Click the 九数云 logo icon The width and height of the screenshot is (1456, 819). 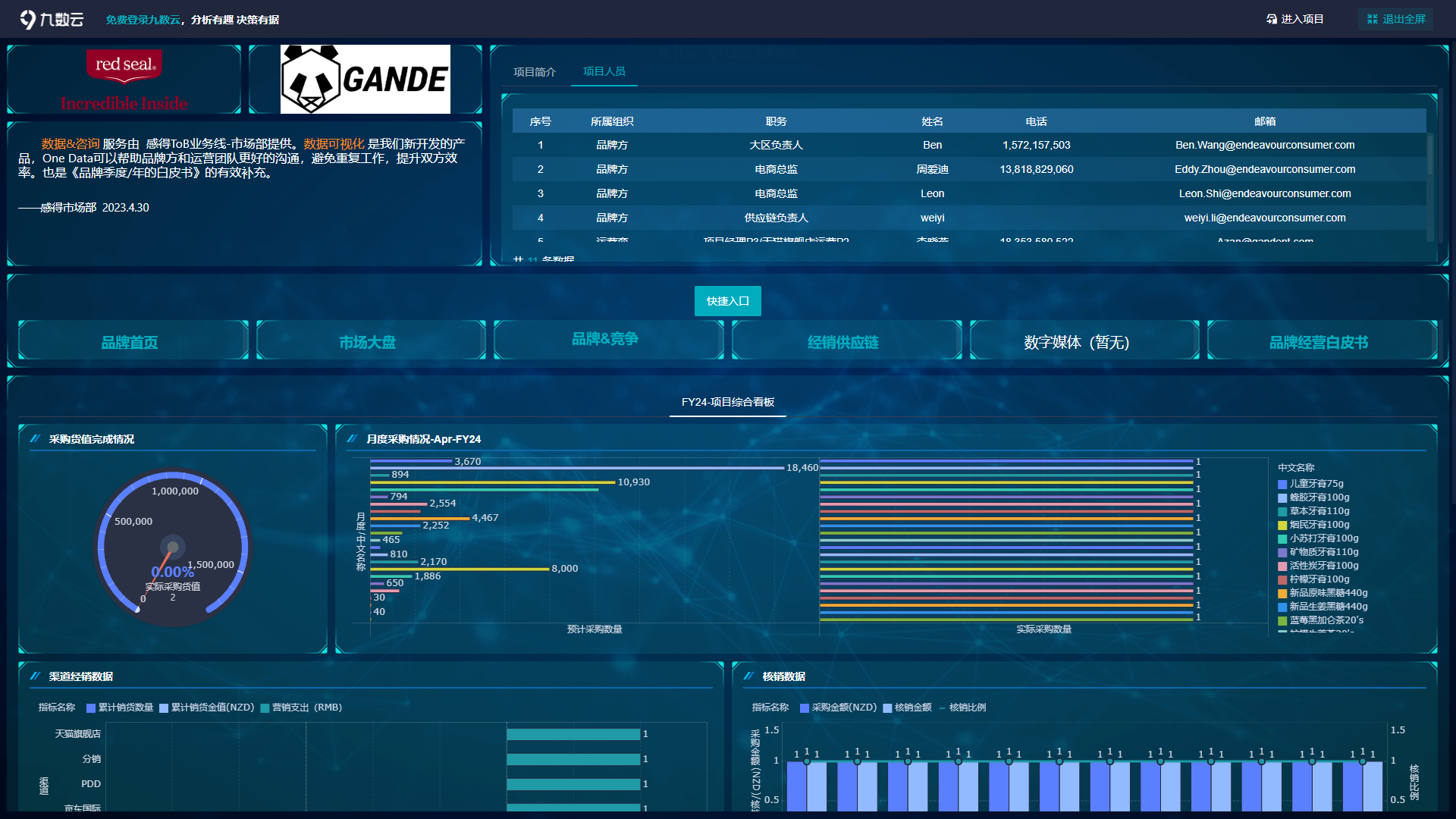coord(28,19)
